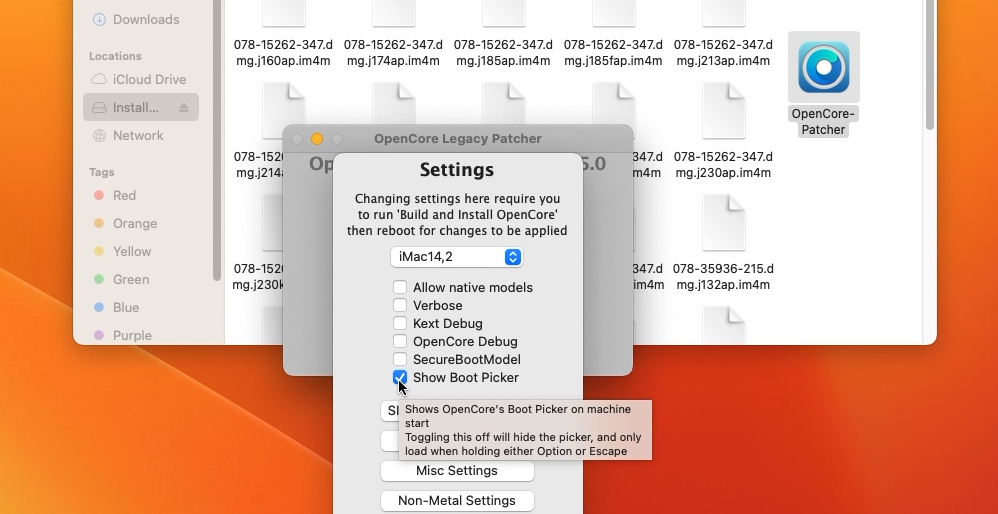Select iCloud Drive in Finder sidebar
Screen dimensions: 998x514
pos(140,80)
